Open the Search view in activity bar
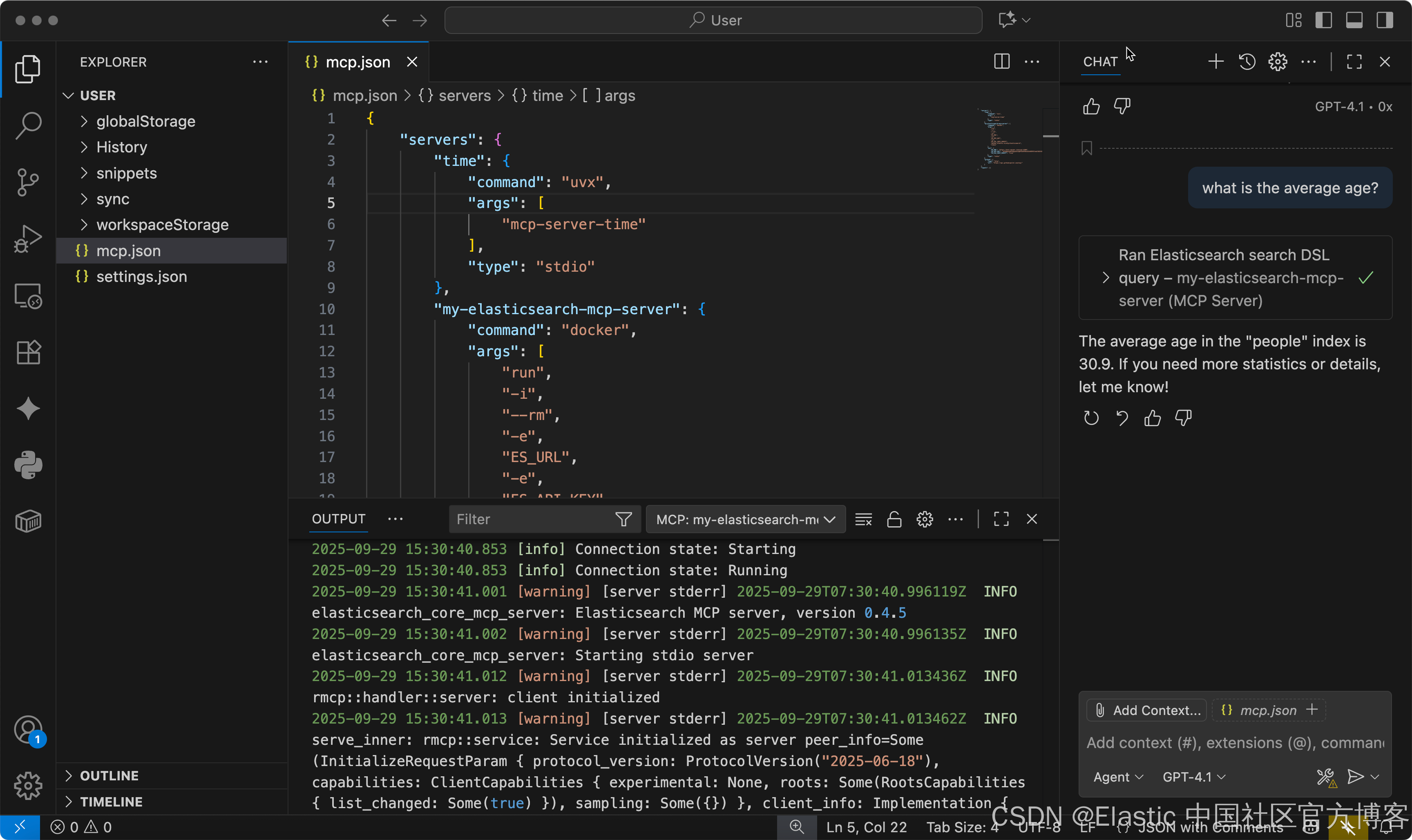Viewport: 1412px width, 840px height. pos(28,125)
